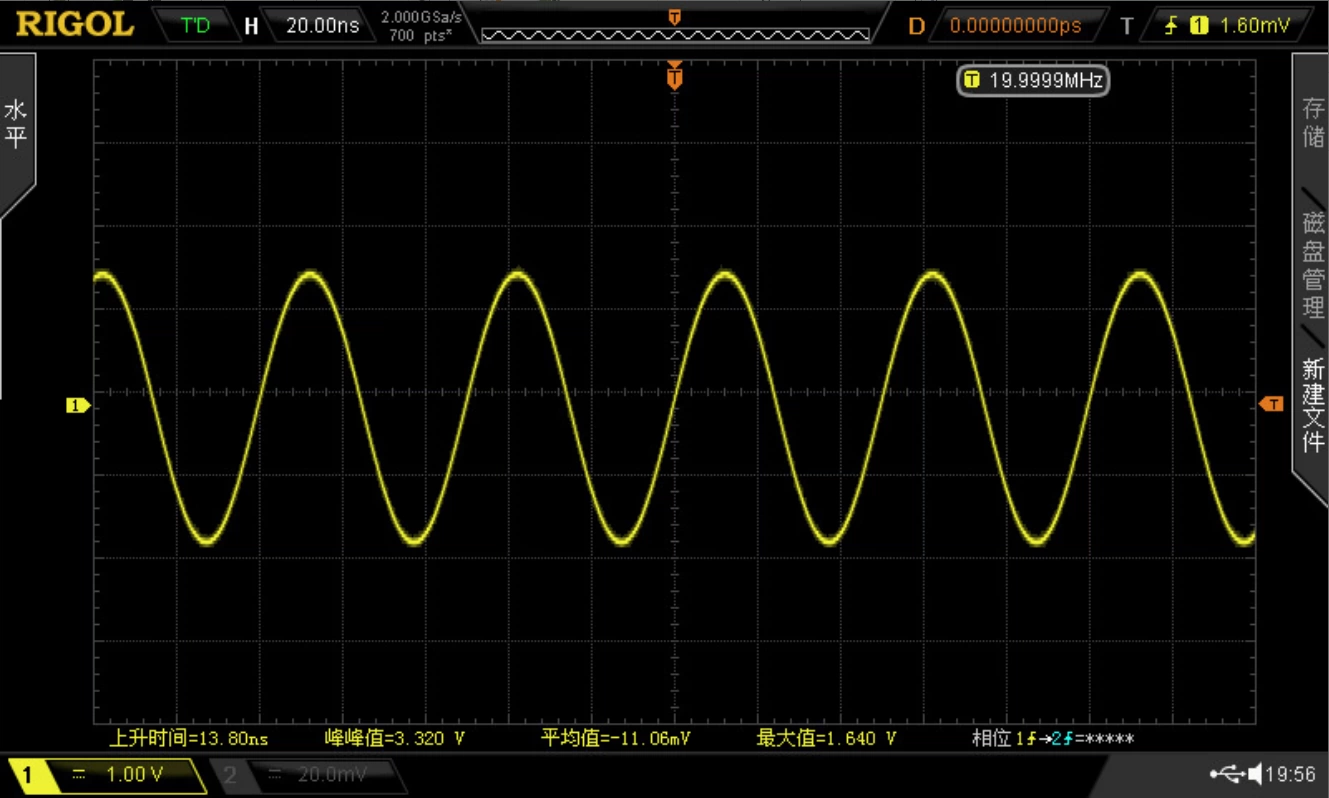Image resolution: width=1329 pixels, height=798 pixels.
Task: Click the 峰峰值=3.320 V measurement
Action: click(395, 739)
